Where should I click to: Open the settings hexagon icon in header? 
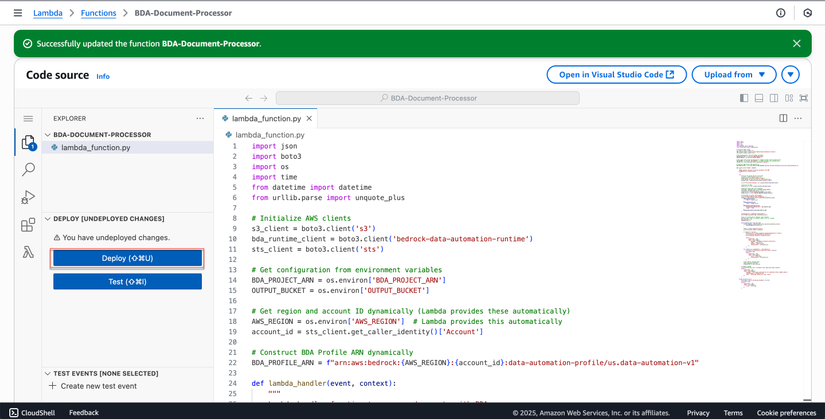[808, 13]
